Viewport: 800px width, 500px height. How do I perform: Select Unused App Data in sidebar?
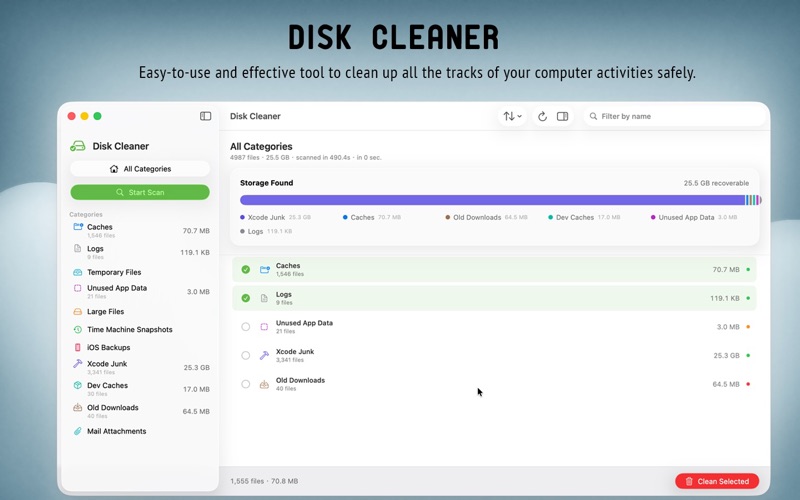pos(140,291)
